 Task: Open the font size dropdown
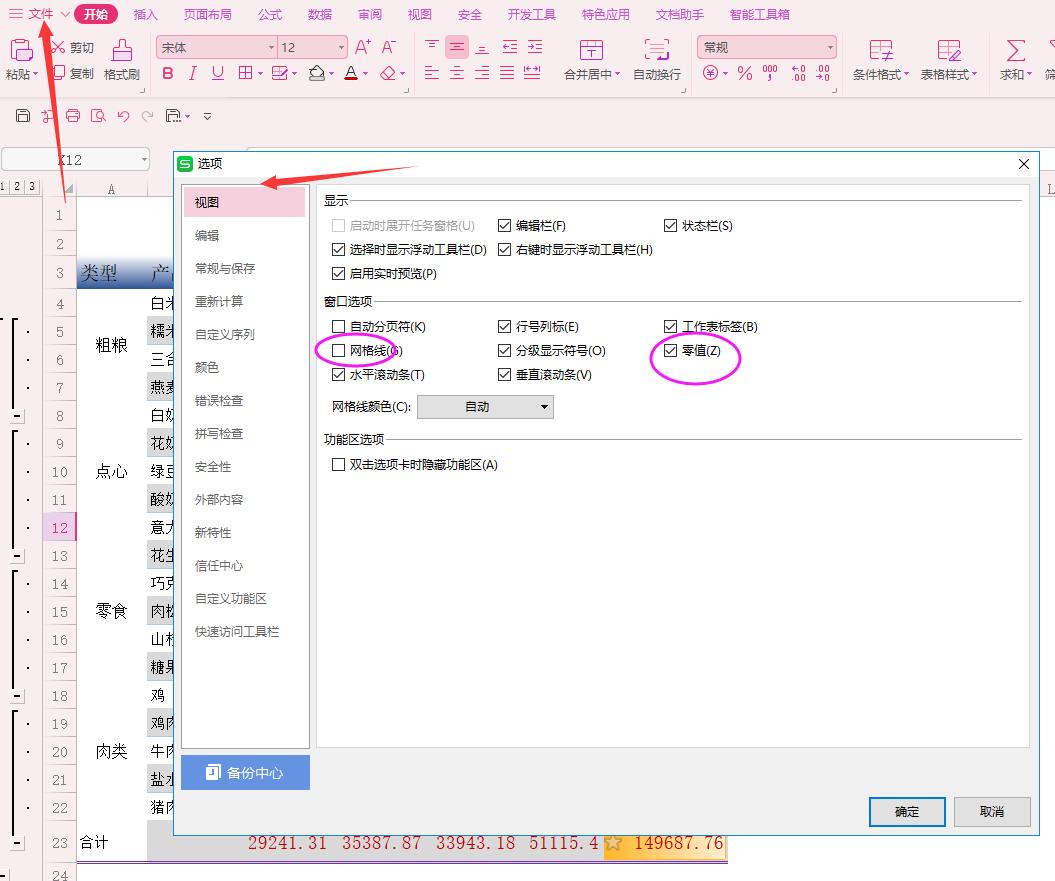[341, 47]
